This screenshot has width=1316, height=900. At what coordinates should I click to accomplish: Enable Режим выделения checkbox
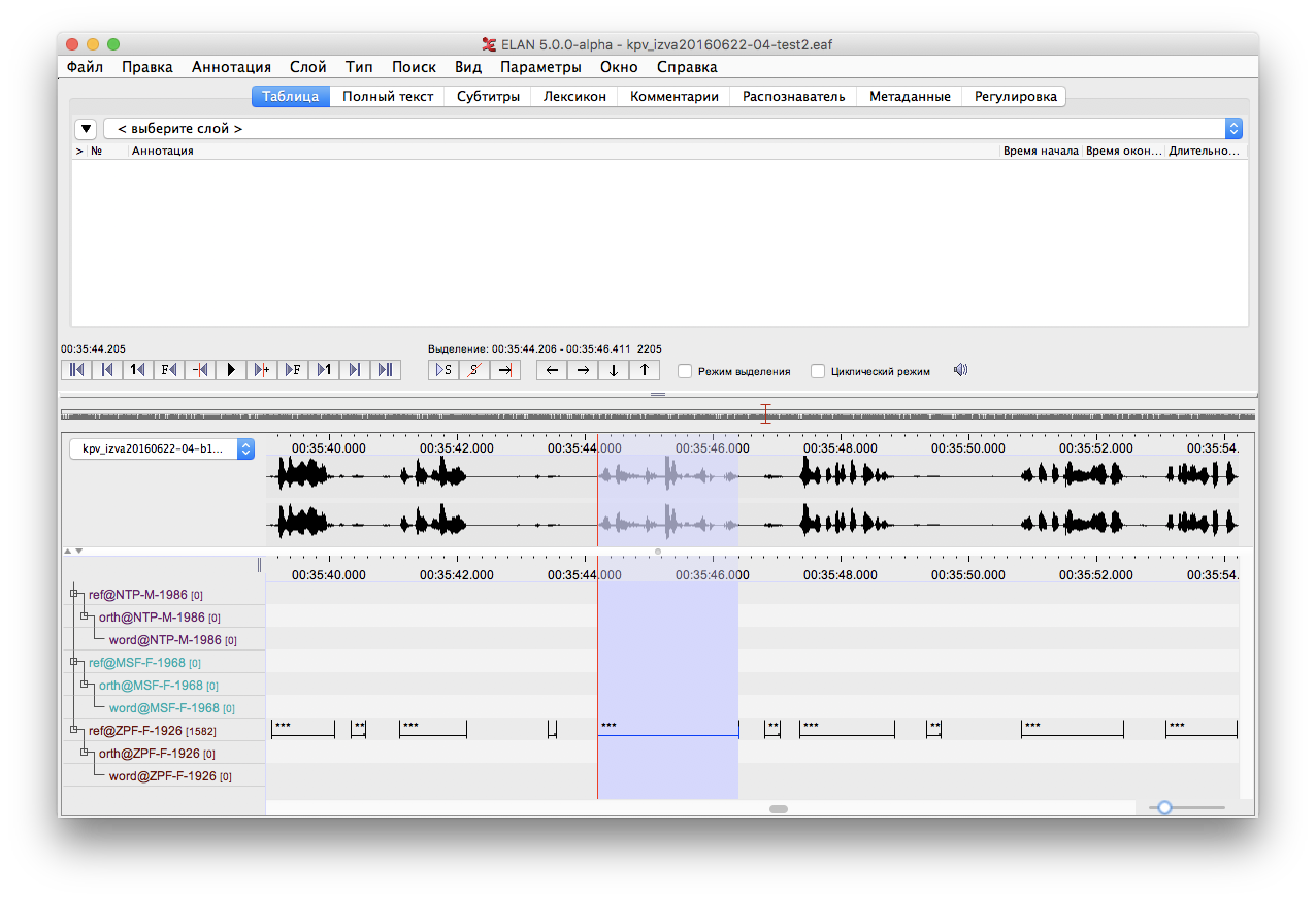click(685, 371)
